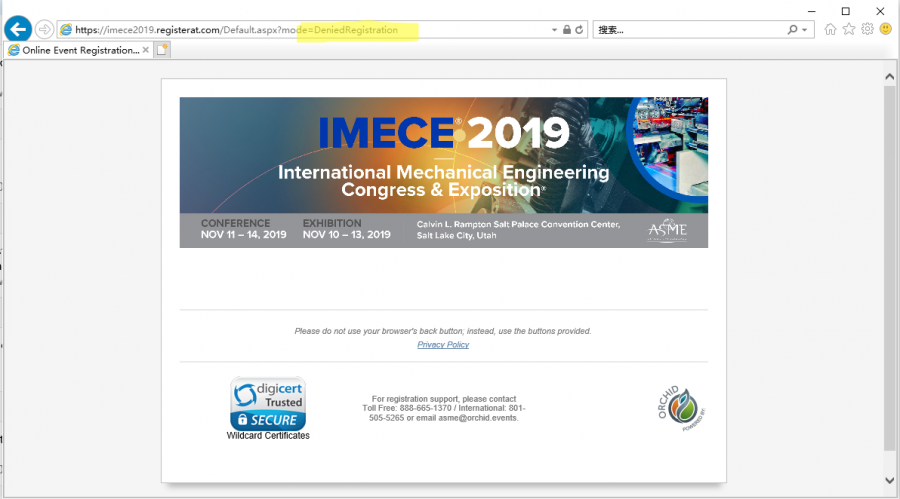Click the browser forward arrow button
900x499 pixels.
pos(45,30)
